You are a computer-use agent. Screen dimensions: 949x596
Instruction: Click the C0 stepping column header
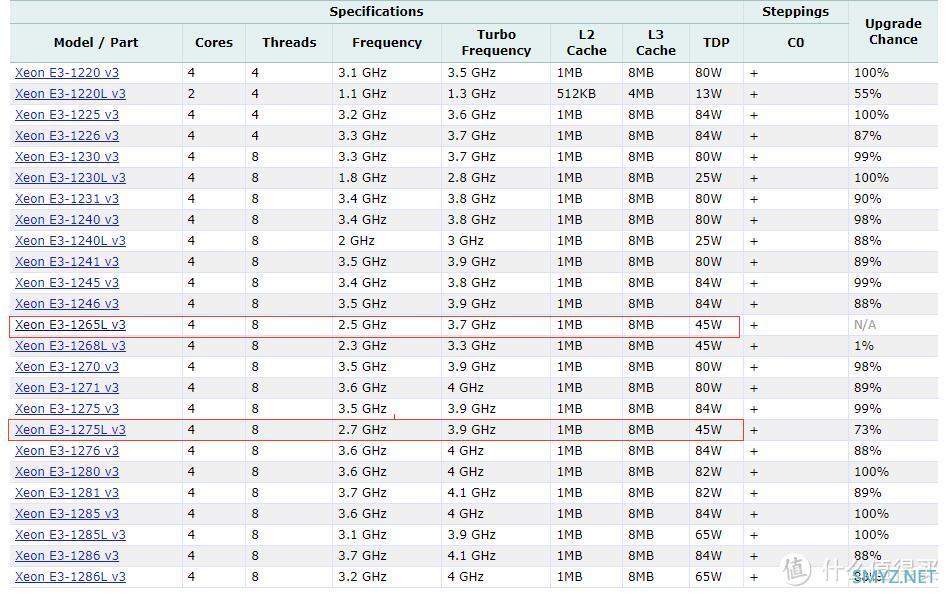[x=795, y=42]
